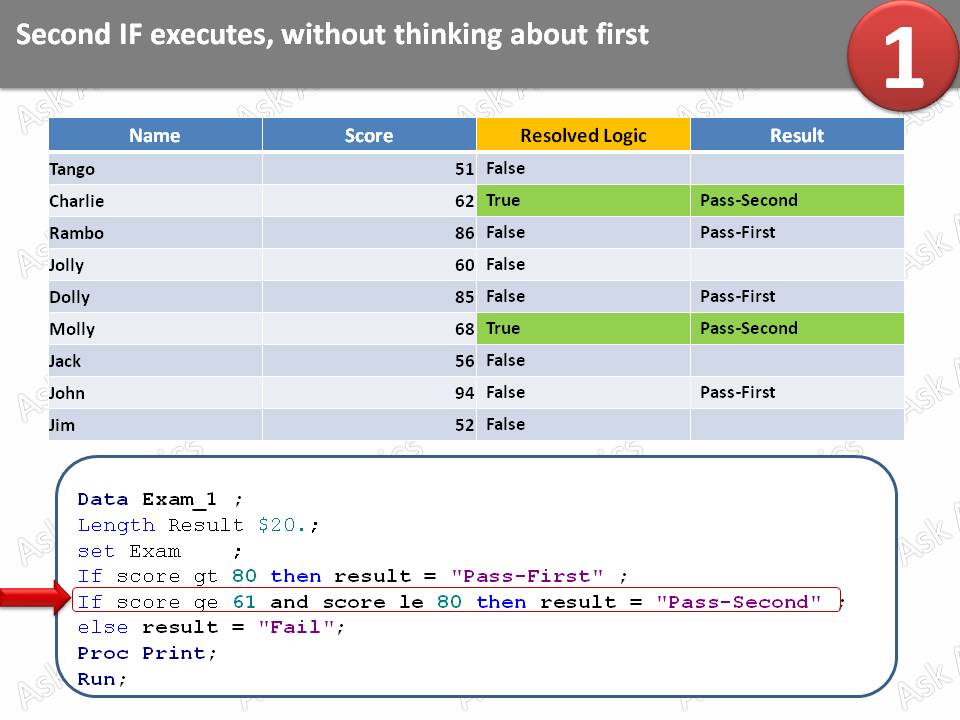Image resolution: width=960 pixels, height=720 pixels.
Task: Click the score value 60
Action: pos(464,265)
